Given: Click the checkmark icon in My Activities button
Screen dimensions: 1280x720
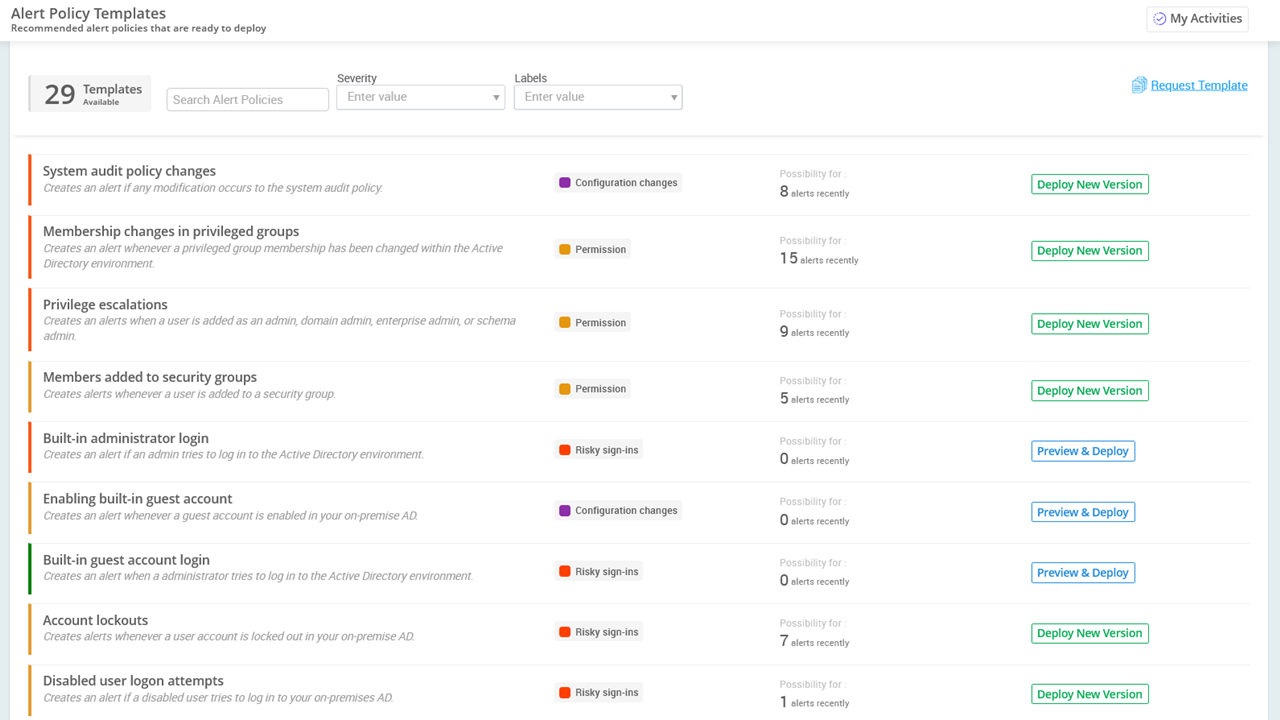Looking at the screenshot, I should (1160, 18).
